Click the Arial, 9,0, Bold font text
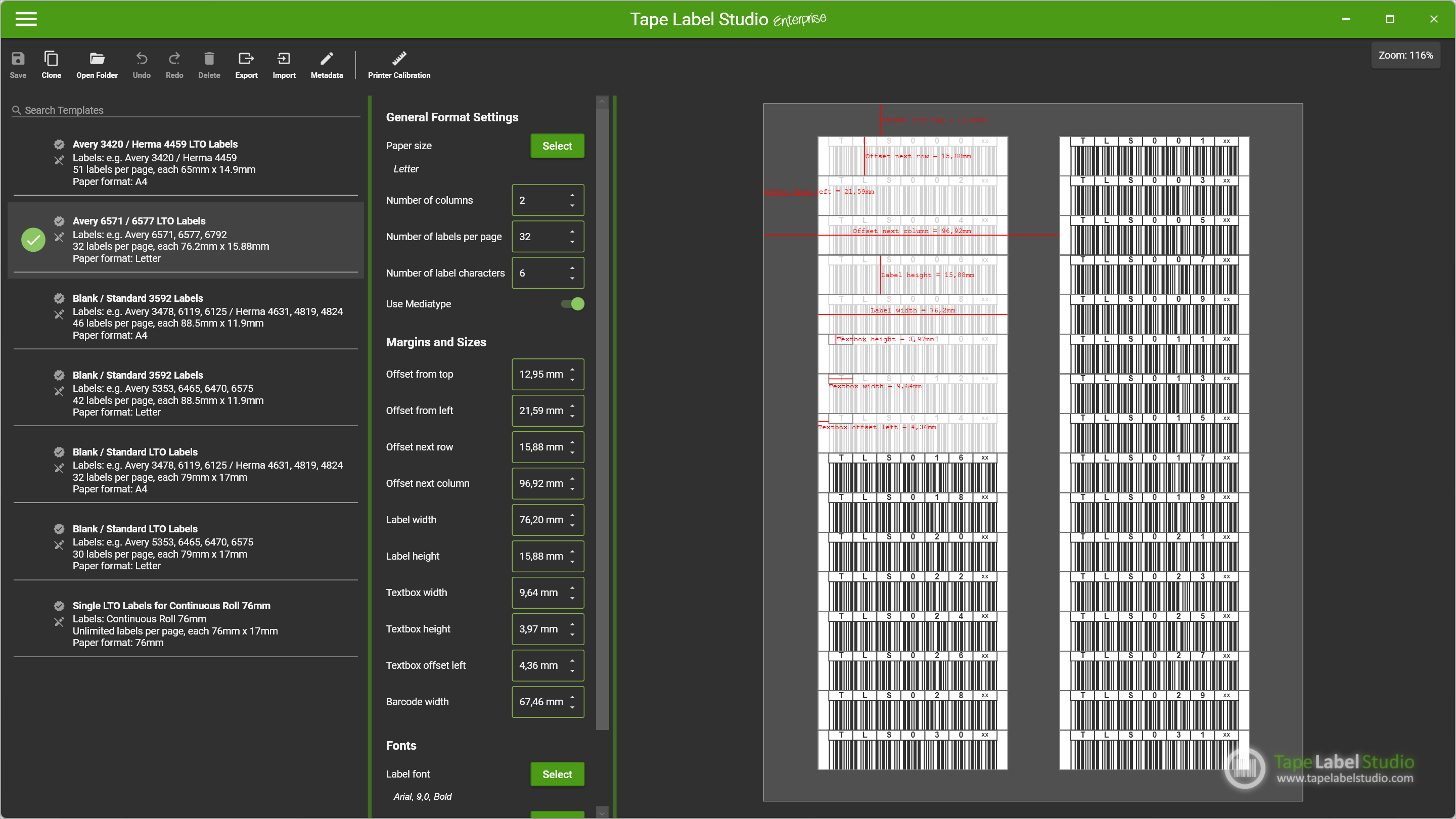Viewport: 1456px width, 819px height. [x=422, y=797]
